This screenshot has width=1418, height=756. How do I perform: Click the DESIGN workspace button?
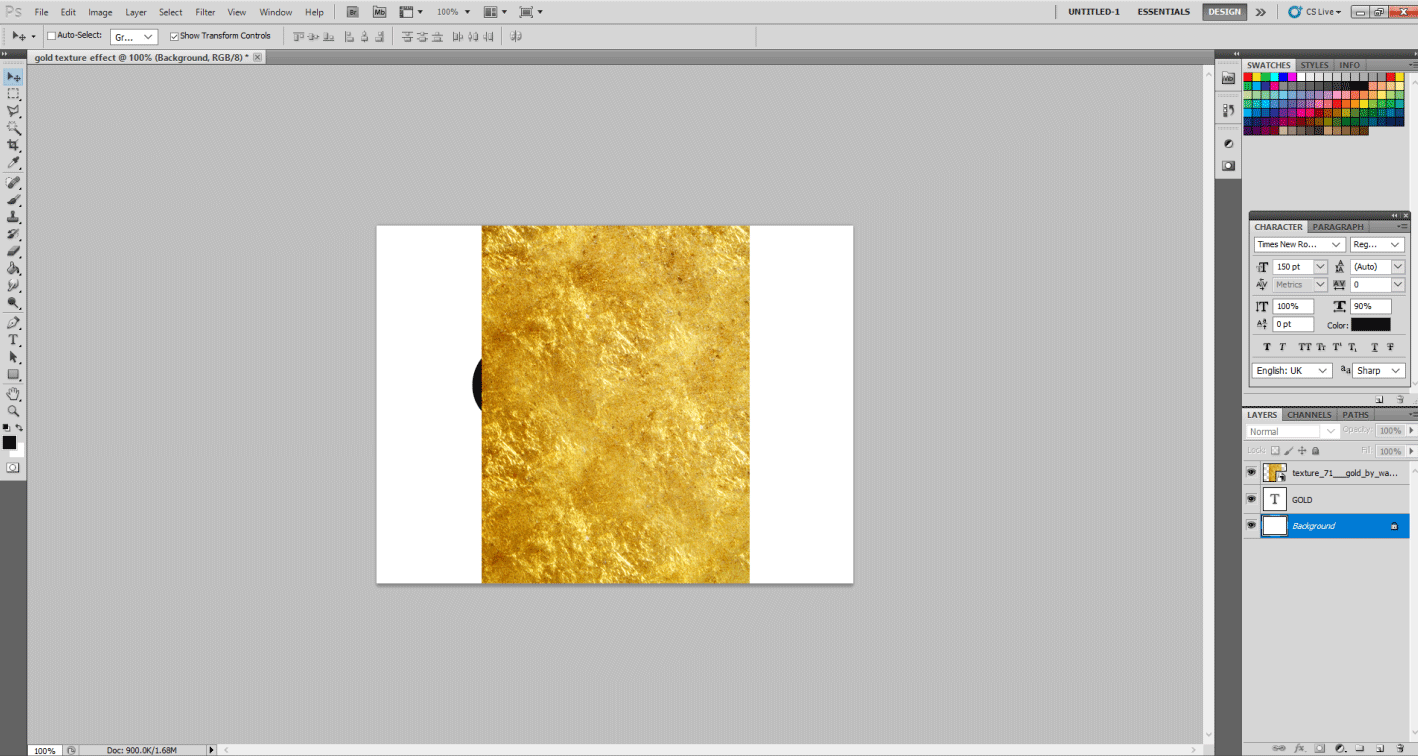[x=1223, y=13]
